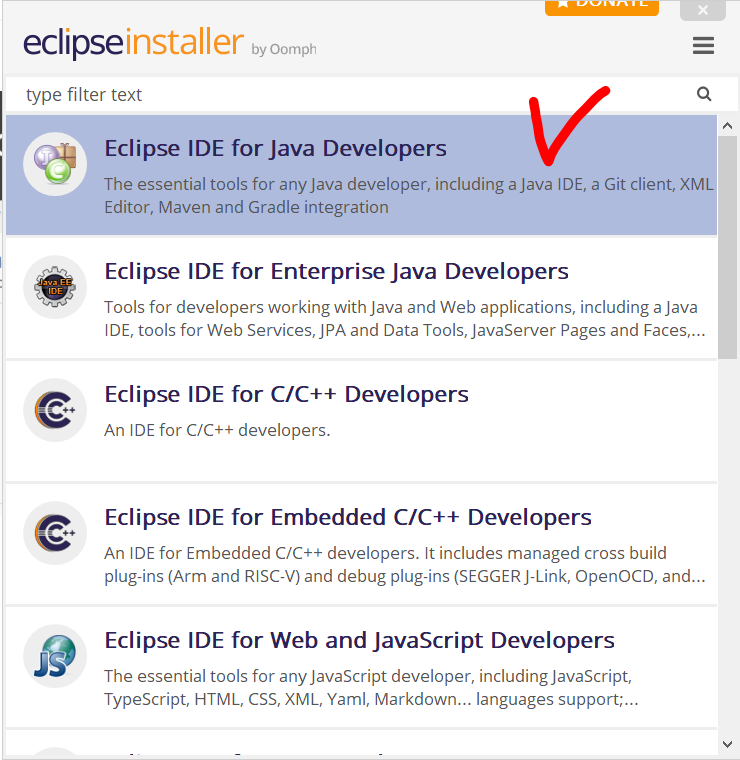Click description starting 'Tools for developers working'
This screenshot has height=760, width=740.
click(405, 318)
